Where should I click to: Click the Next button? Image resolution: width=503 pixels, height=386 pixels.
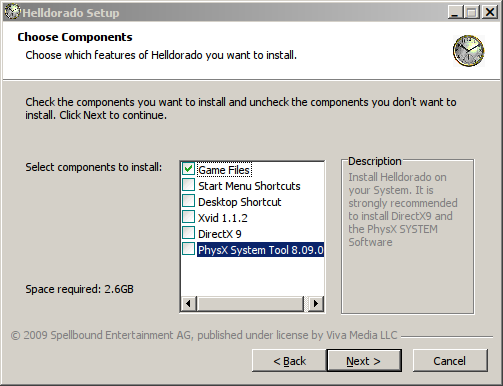(364, 360)
